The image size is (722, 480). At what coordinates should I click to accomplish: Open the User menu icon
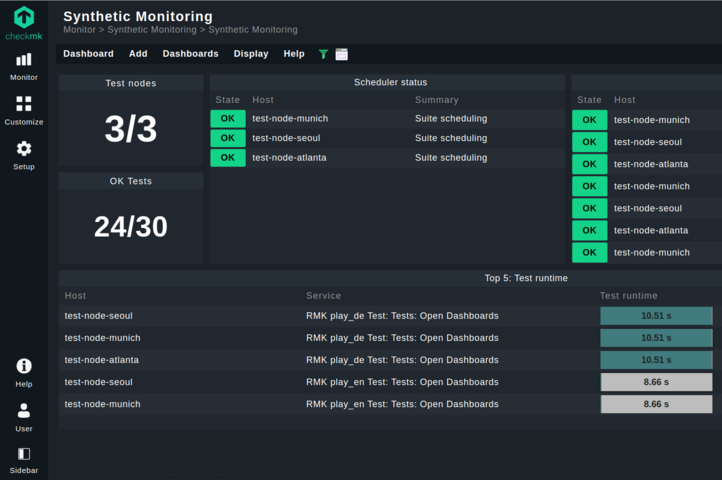coord(24,412)
